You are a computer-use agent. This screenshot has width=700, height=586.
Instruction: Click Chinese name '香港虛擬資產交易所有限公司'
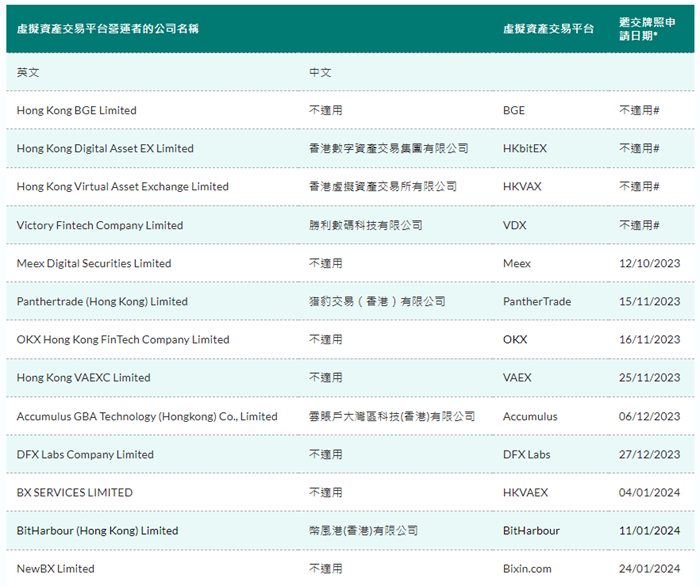(383, 187)
